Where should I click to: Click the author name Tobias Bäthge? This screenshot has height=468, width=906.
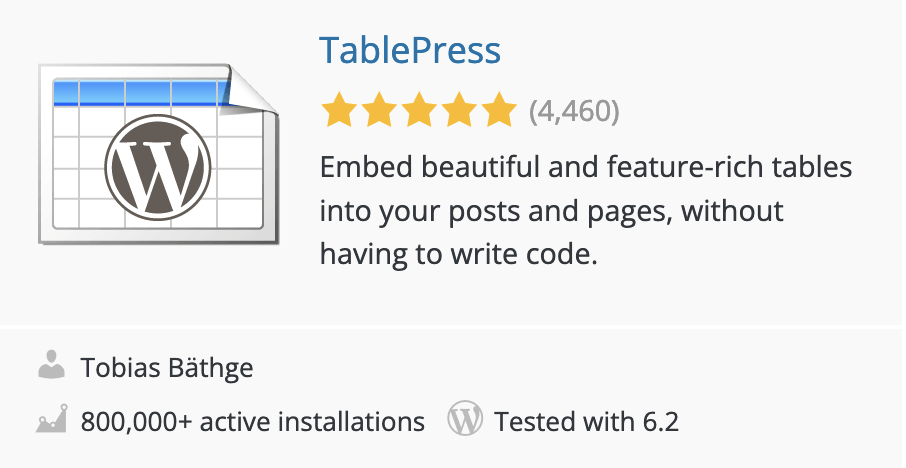[167, 368]
